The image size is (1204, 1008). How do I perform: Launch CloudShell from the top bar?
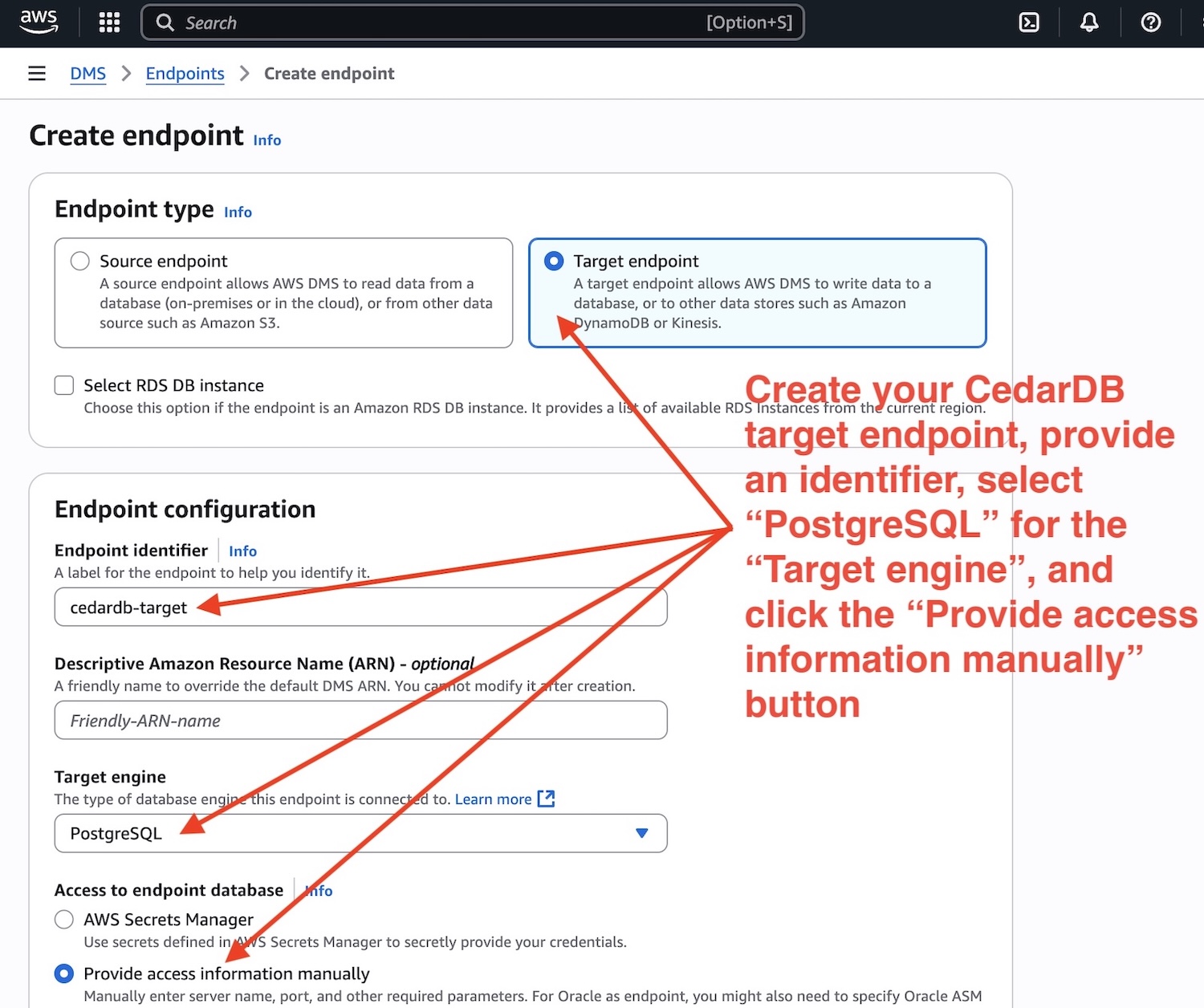click(1029, 22)
